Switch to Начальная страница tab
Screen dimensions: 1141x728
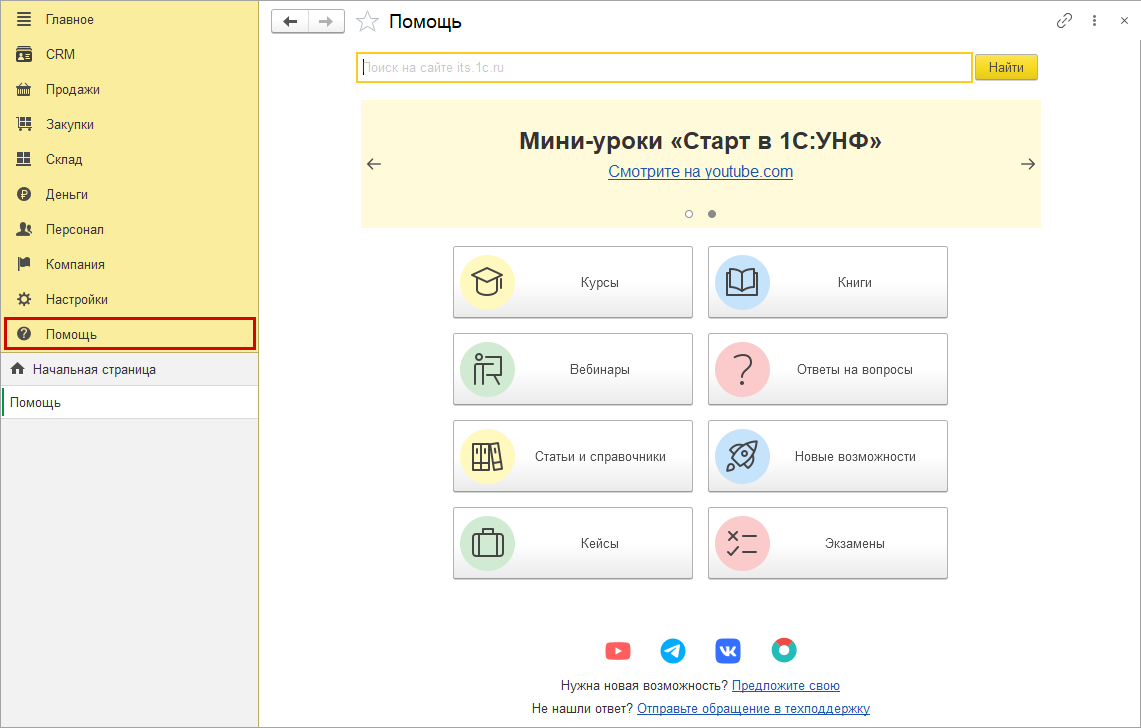(130, 369)
